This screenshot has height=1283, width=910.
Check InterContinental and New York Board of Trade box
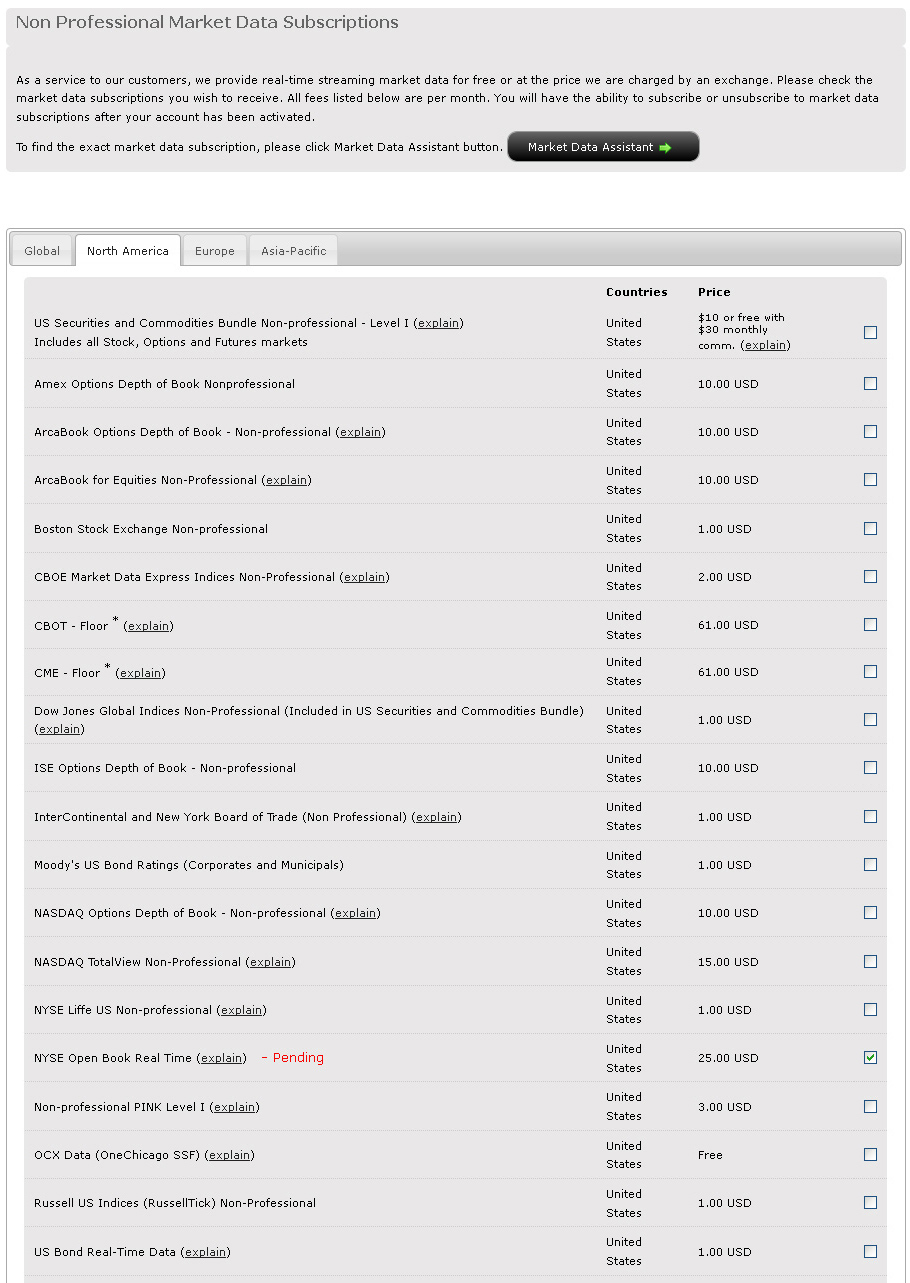[x=870, y=817]
